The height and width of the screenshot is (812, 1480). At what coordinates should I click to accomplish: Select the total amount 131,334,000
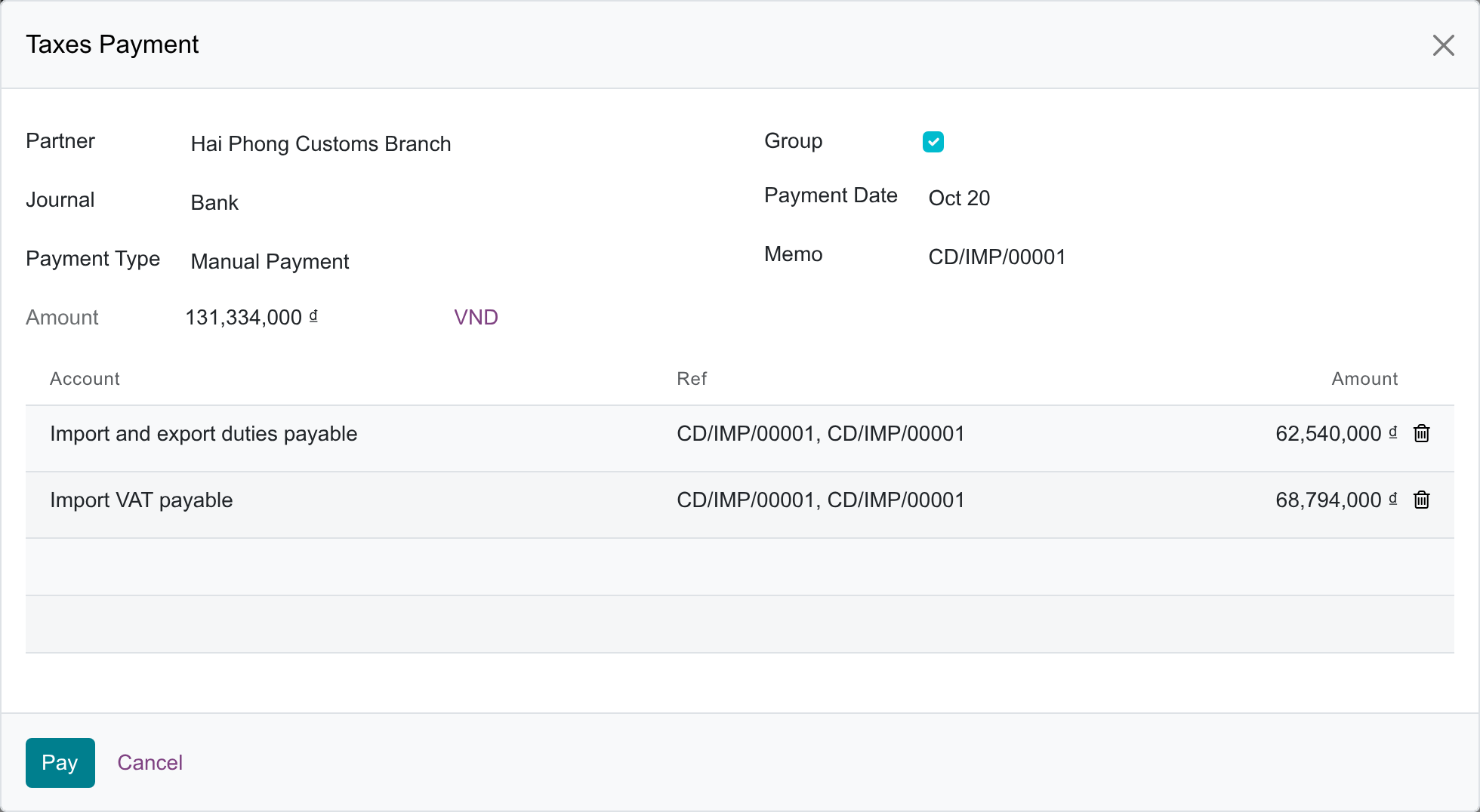251,317
